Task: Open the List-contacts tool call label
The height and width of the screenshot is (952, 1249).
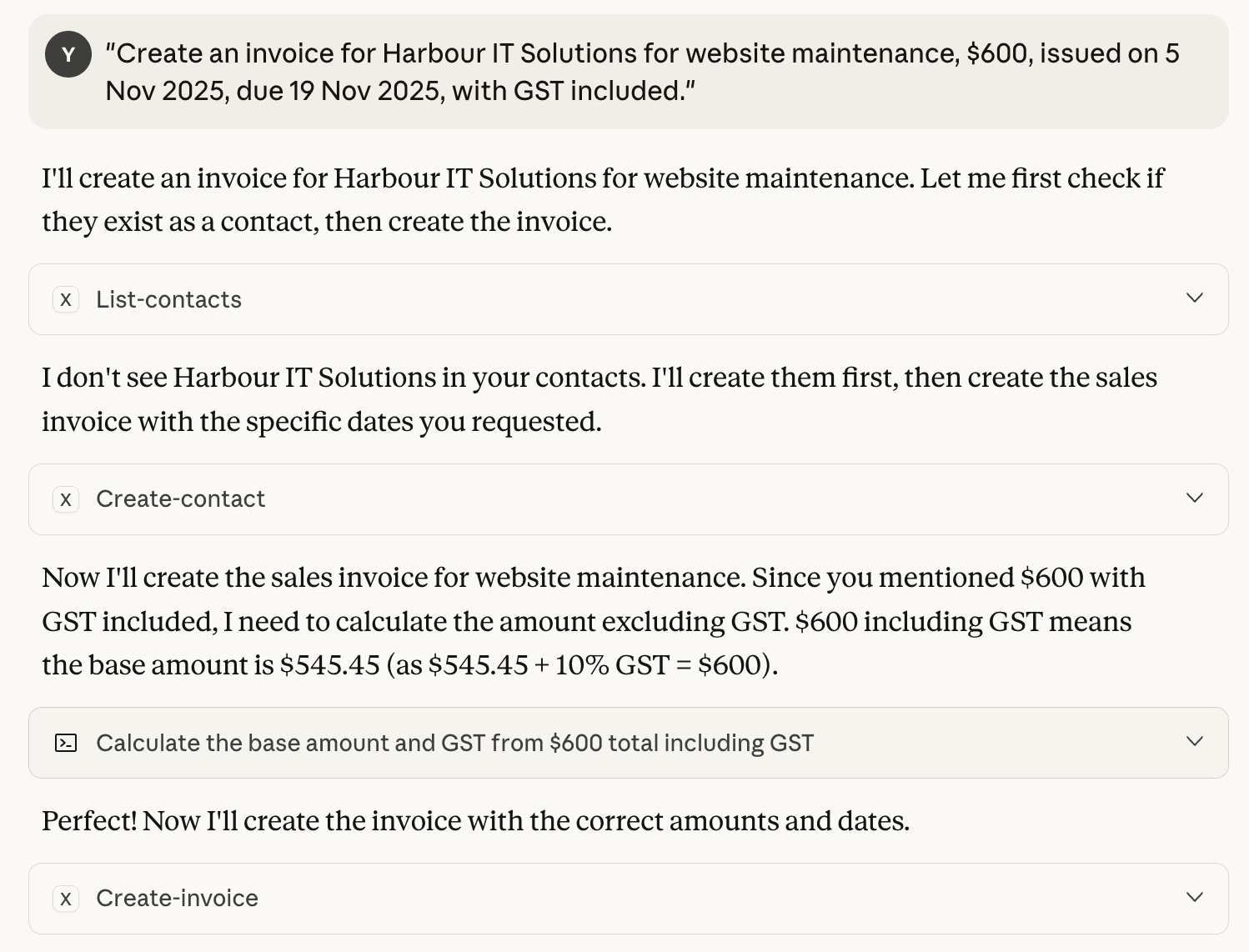Action: pos(168,299)
